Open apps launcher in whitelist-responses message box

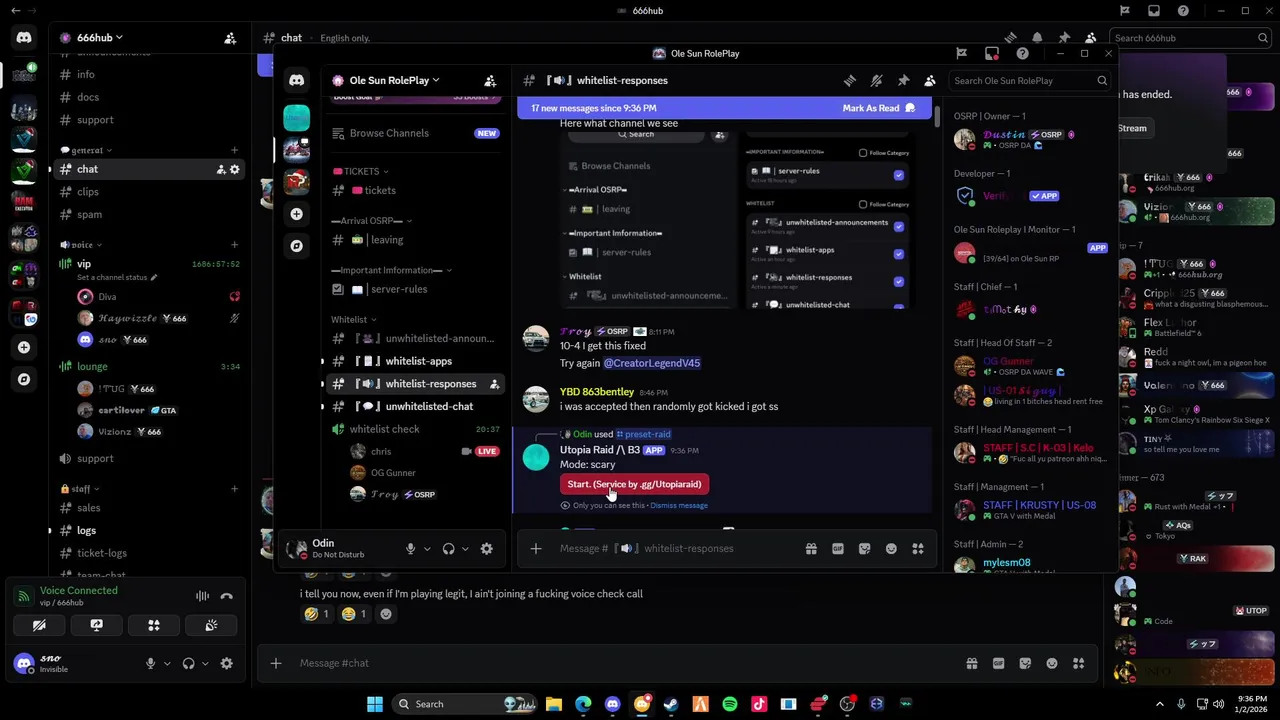point(917,548)
